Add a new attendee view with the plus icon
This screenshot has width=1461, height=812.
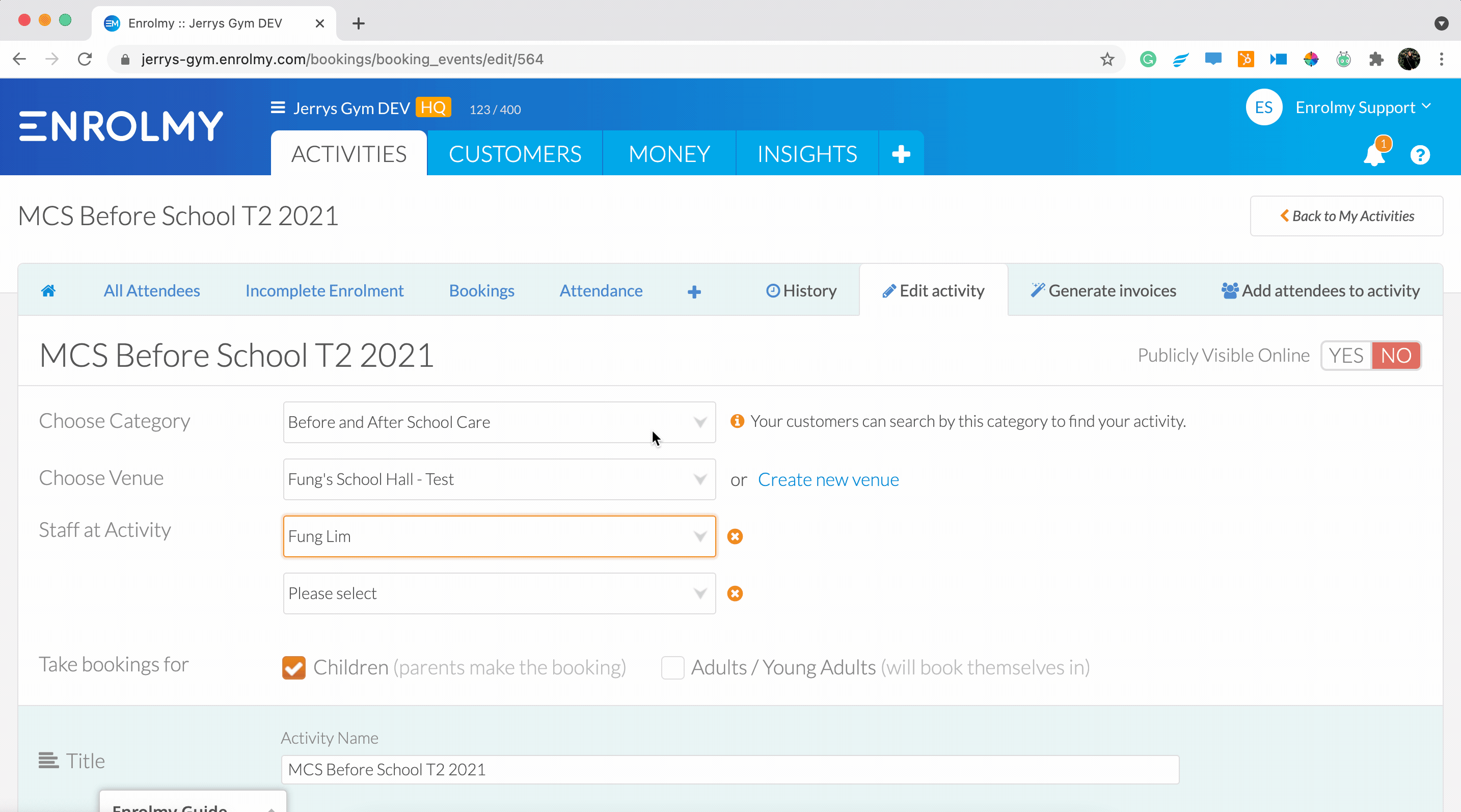pos(694,291)
